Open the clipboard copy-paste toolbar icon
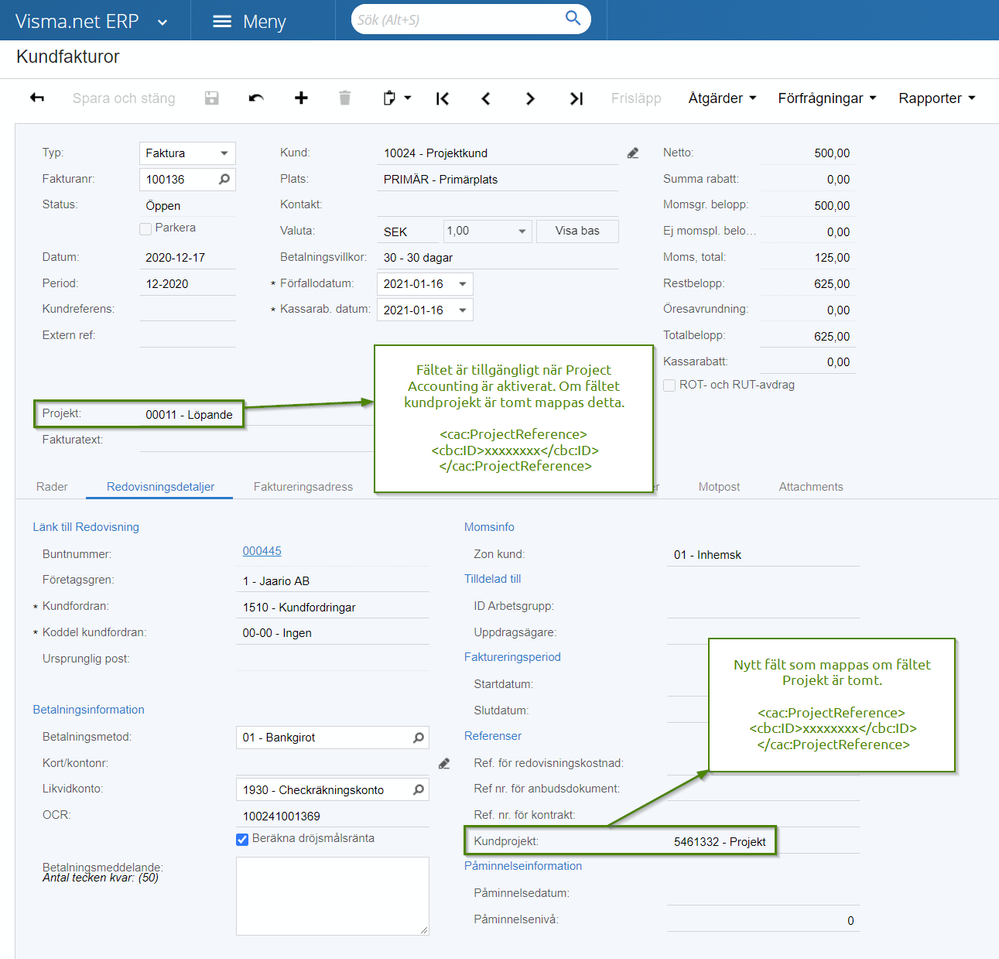Image resolution: width=999 pixels, height=959 pixels. (x=396, y=98)
